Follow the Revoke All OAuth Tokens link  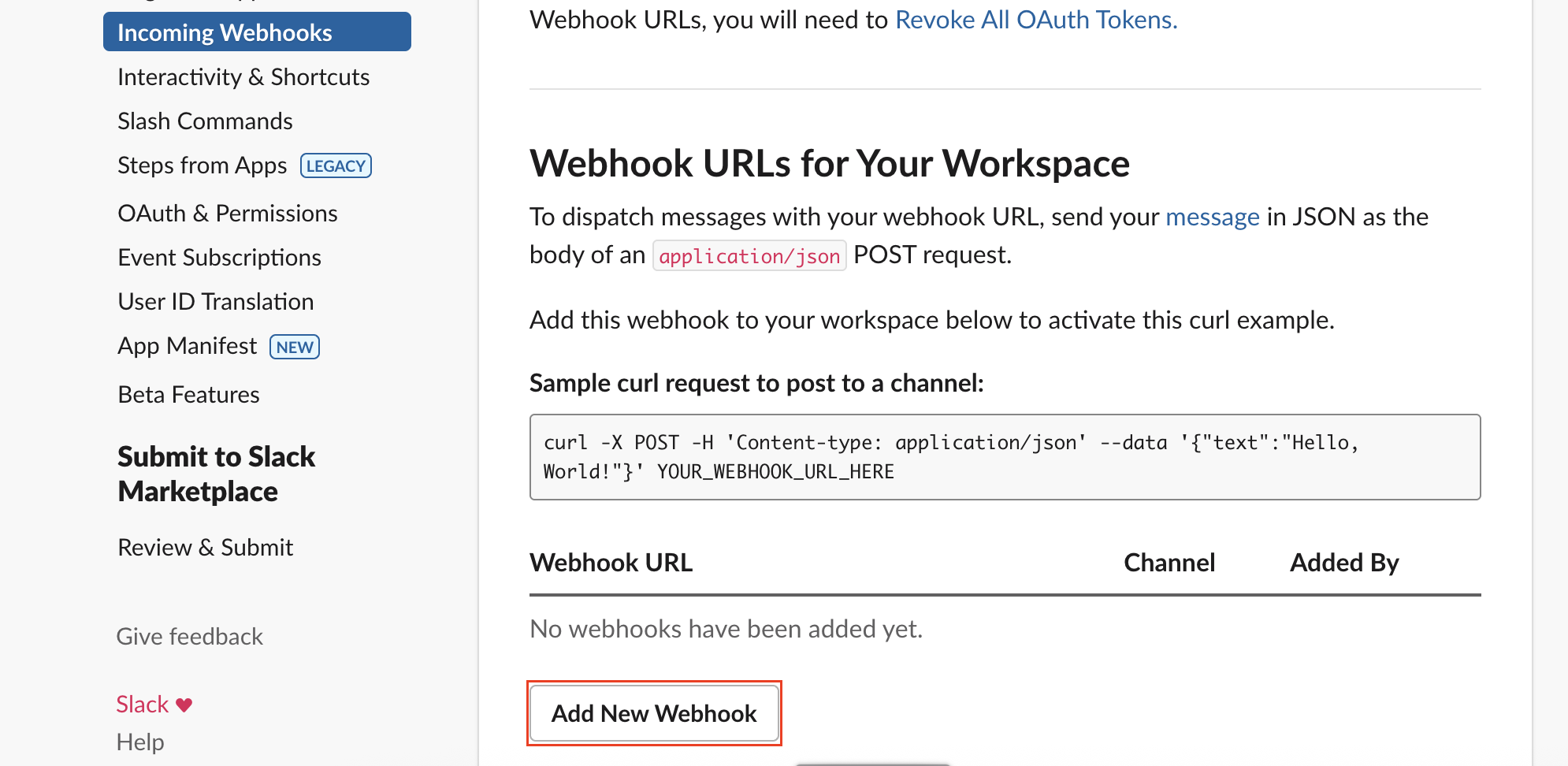1036,20
